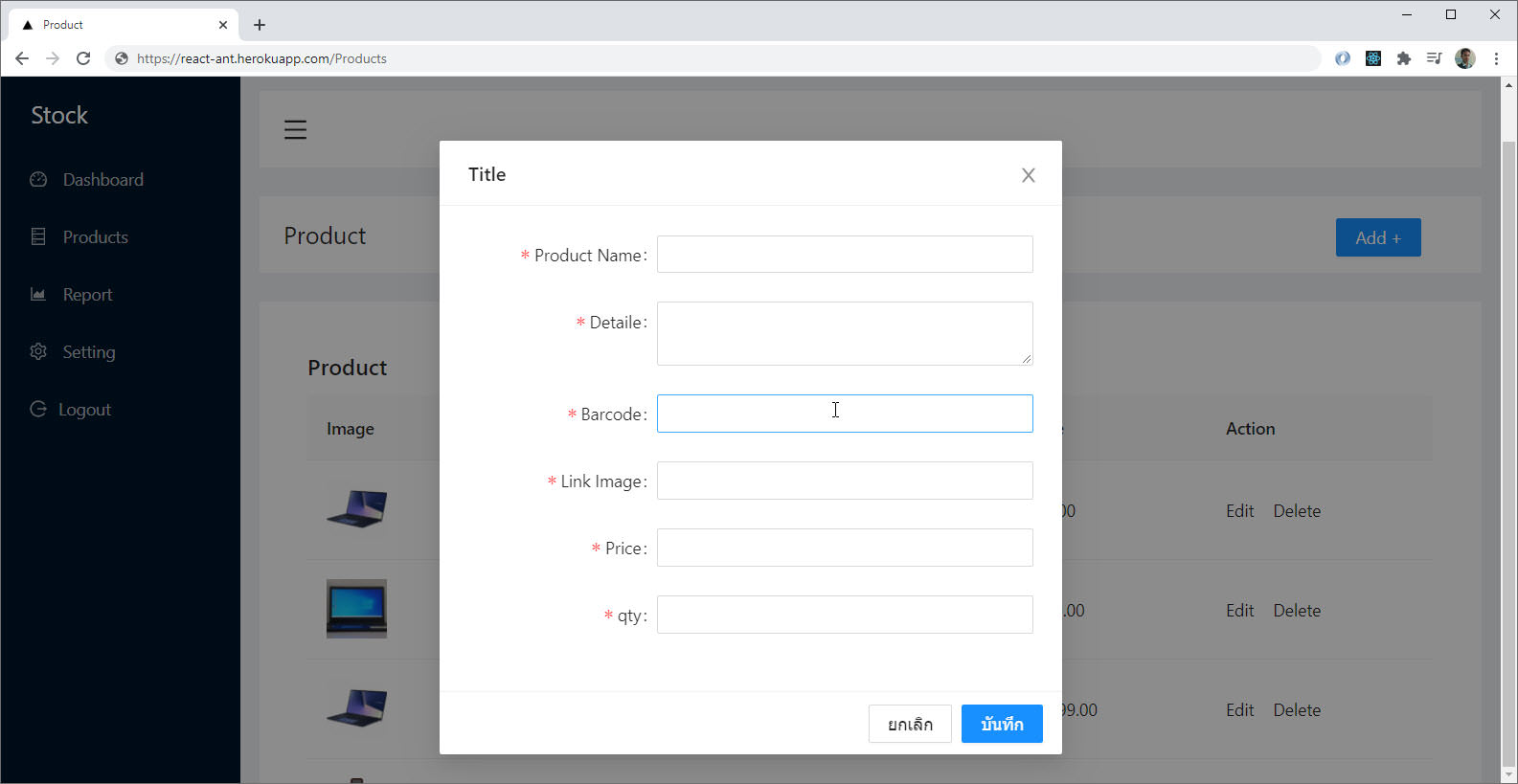Click the first laptop product thumbnail
This screenshot has width=1518, height=784.
tap(356, 509)
